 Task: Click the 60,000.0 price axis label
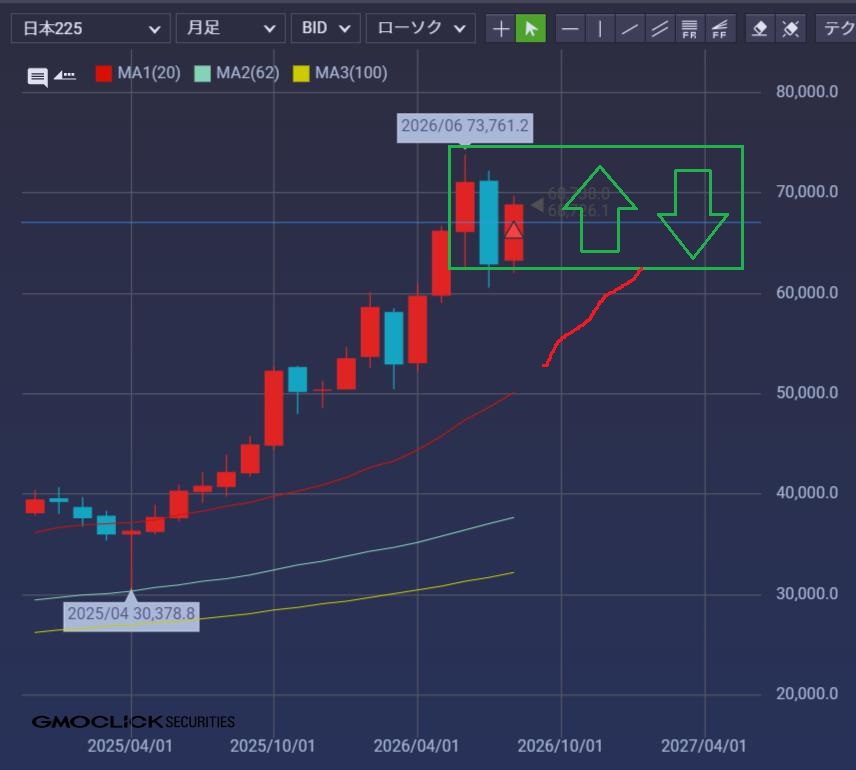click(807, 293)
